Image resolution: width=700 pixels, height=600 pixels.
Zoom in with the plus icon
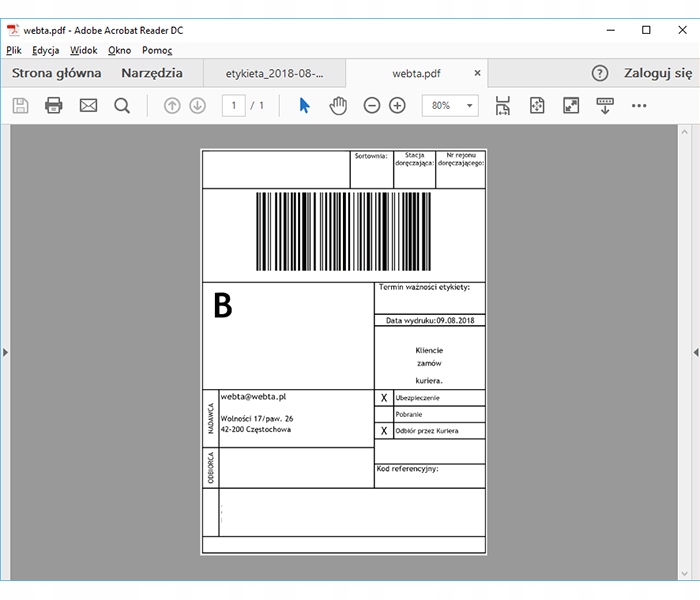tap(397, 106)
